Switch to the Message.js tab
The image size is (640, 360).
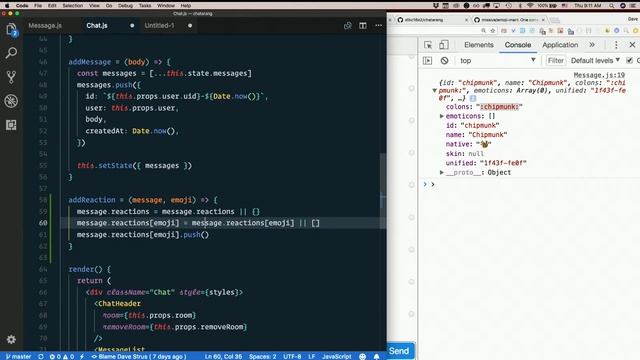(x=45, y=26)
